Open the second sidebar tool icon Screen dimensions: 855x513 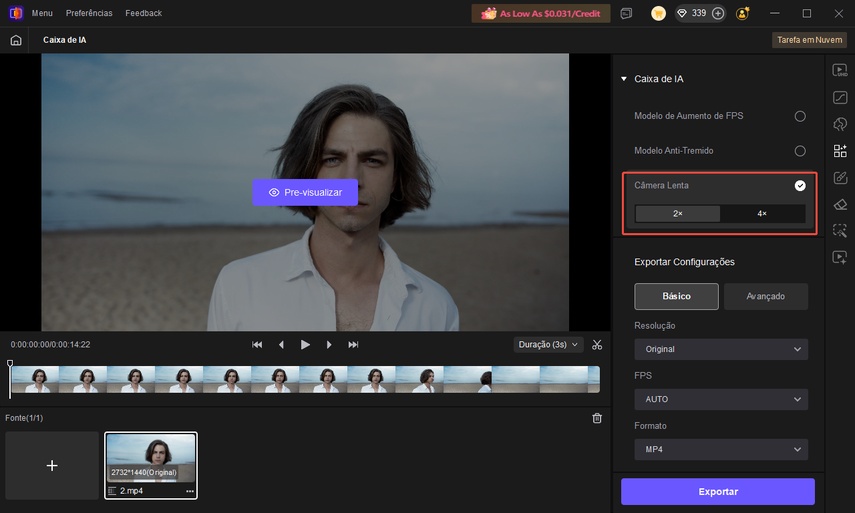(x=840, y=98)
